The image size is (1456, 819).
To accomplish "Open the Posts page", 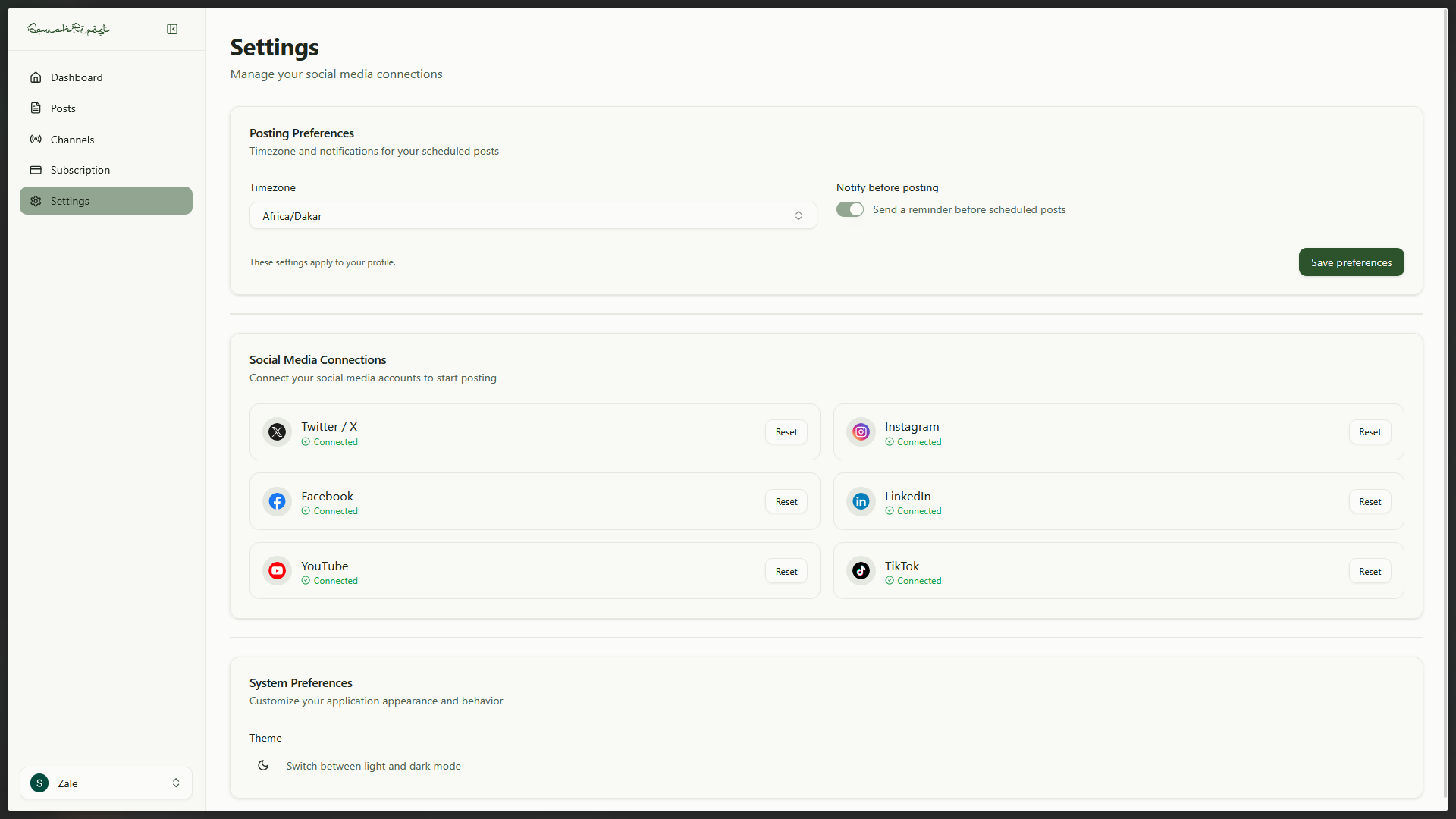I will (63, 108).
